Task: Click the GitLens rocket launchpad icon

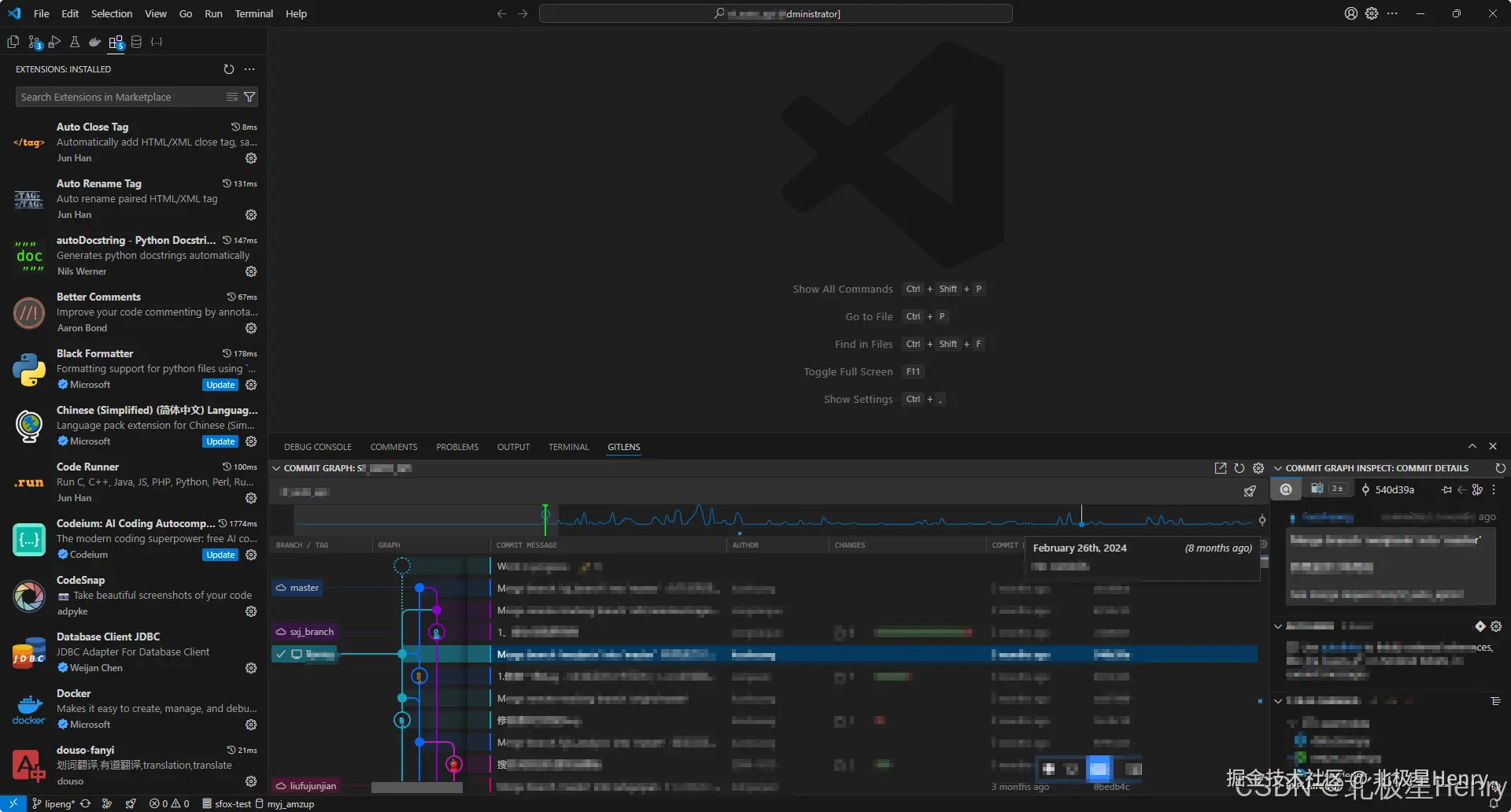Action: (x=1250, y=491)
